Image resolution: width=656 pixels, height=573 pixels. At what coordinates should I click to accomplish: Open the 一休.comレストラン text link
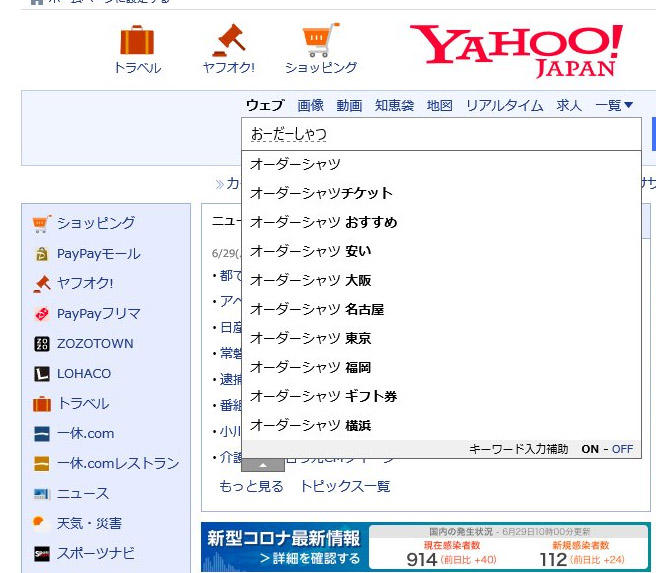pos(118,463)
